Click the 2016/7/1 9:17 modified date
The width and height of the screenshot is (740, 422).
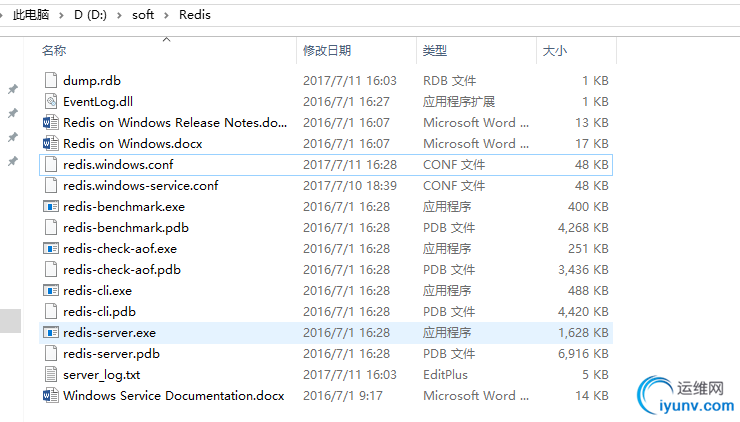click(343, 396)
